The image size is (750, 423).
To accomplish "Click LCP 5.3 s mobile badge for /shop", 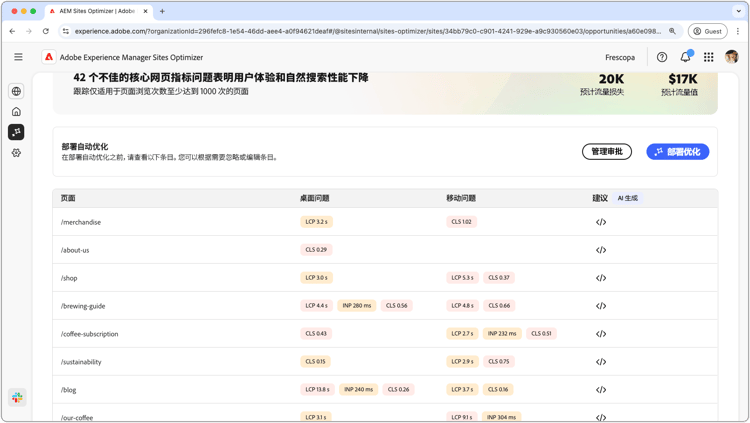I will tap(462, 278).
